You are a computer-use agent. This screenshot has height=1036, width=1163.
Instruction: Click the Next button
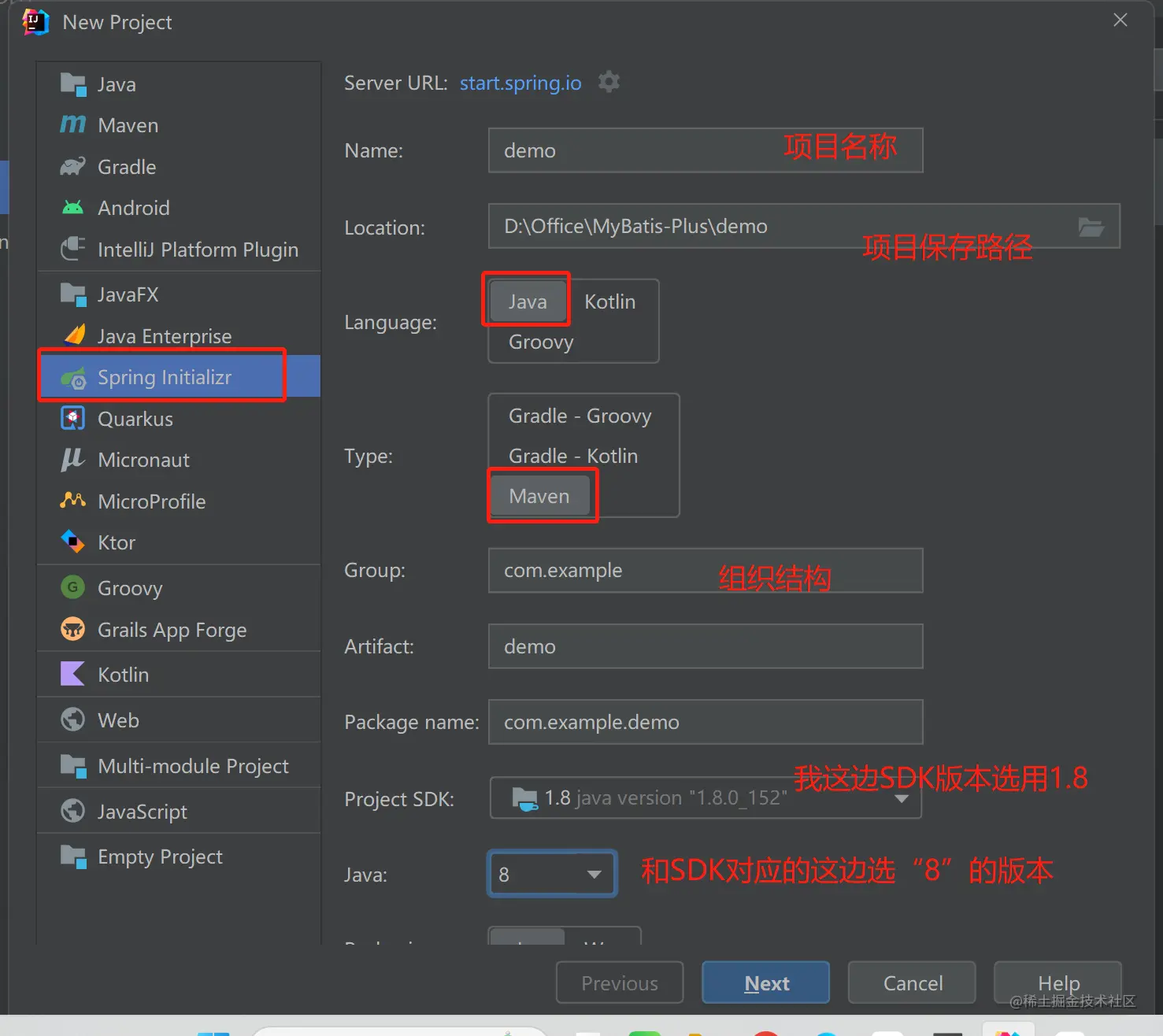[x=766, y=982]
